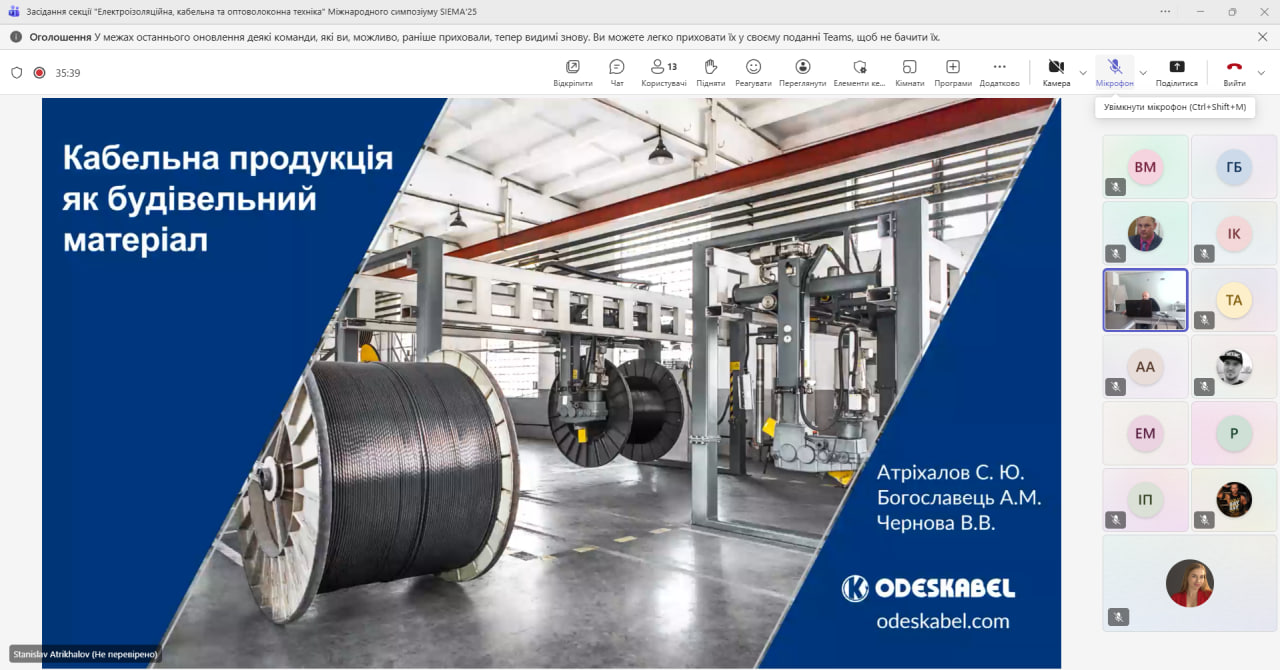Select the large red-haired woman participant tile

point(1190,583)
